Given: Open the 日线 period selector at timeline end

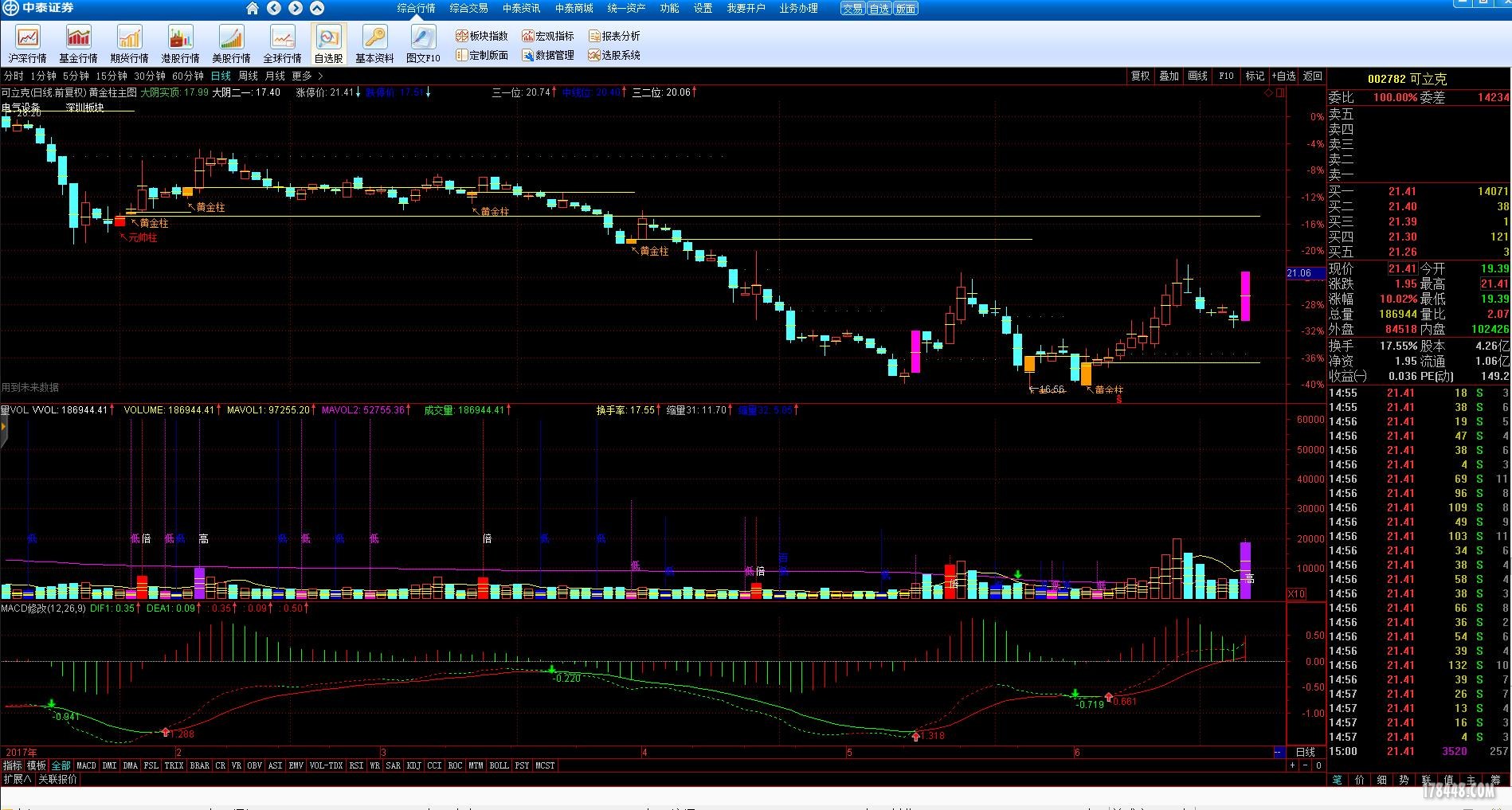Looking at the screenshot, I should click(1306, 752).
